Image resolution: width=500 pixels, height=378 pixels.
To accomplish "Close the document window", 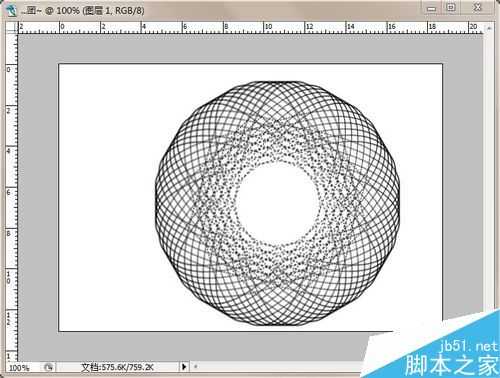I will (478, 8).
